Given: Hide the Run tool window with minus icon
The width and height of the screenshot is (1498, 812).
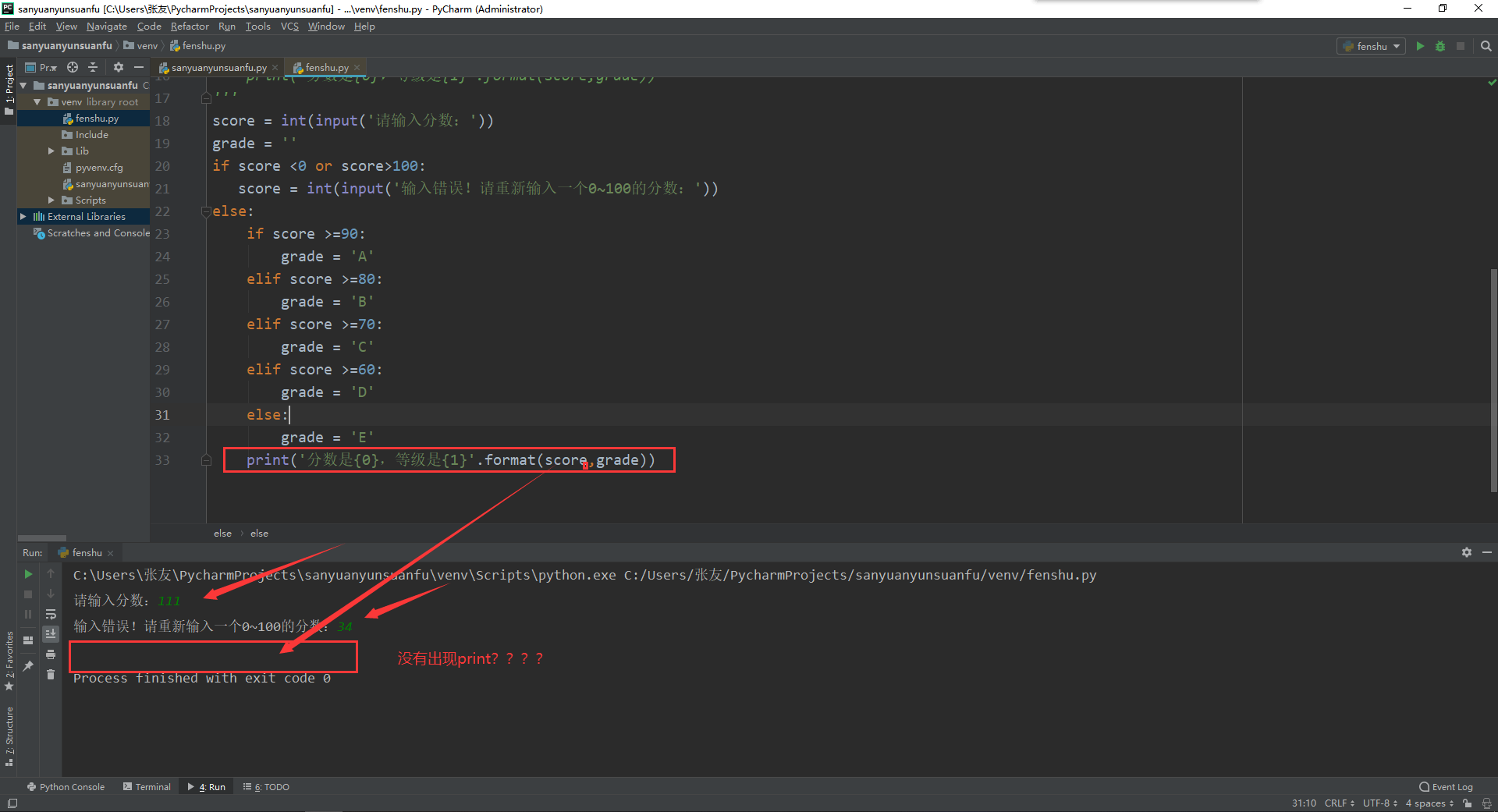Looking at the screenshot, I should coord(1487,552).
